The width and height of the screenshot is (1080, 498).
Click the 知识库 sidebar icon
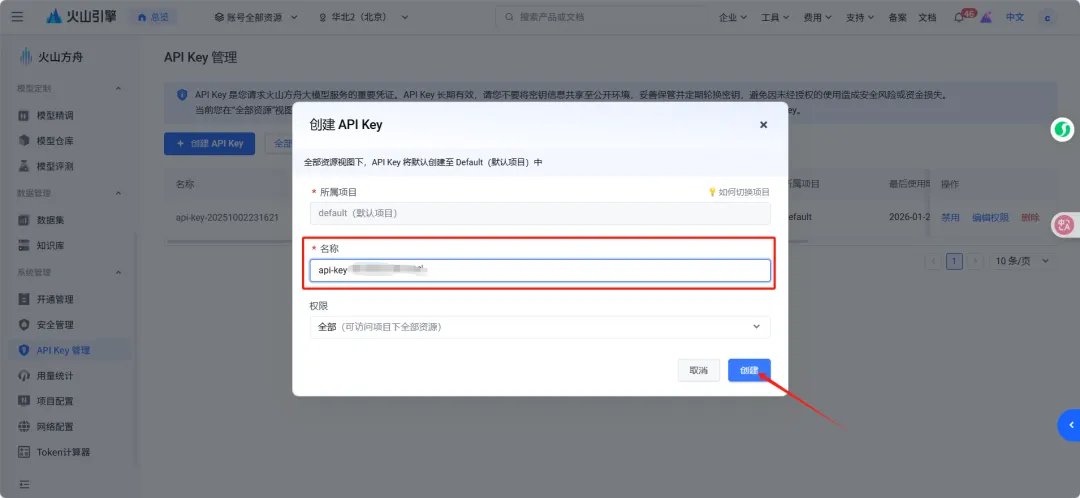[24, 245]
